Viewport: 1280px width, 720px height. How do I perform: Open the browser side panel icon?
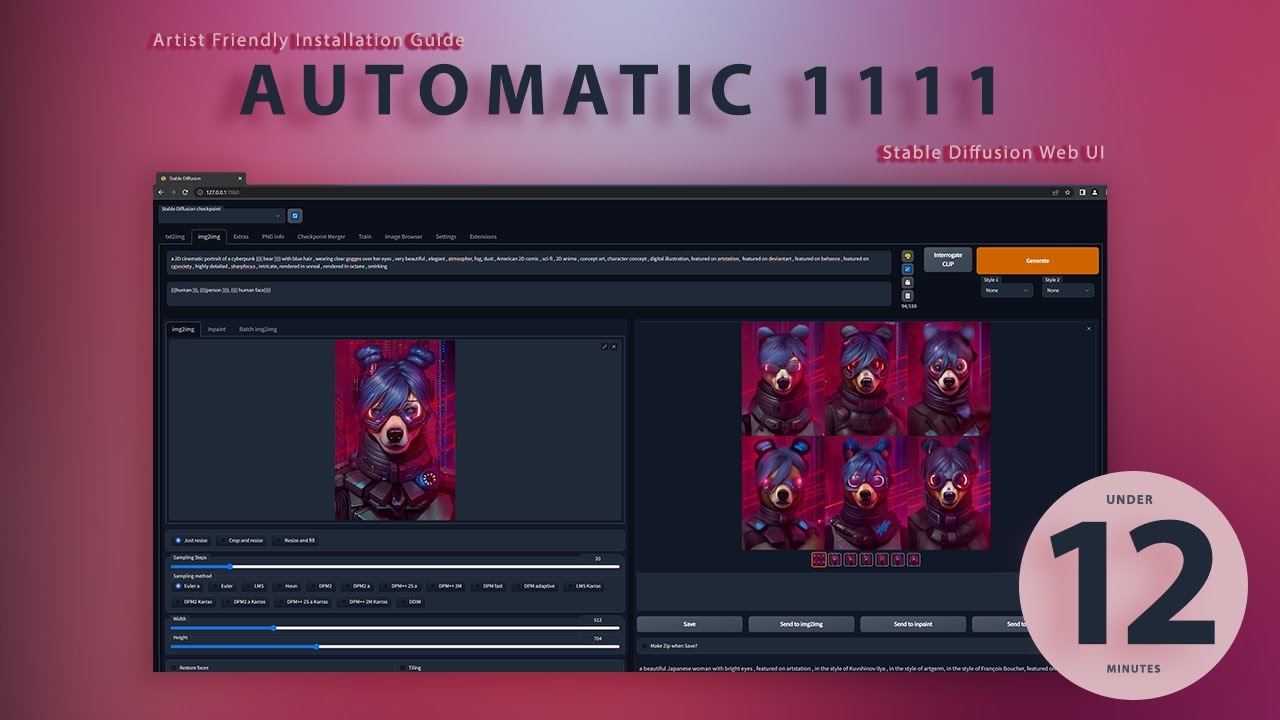point(1081,192)
